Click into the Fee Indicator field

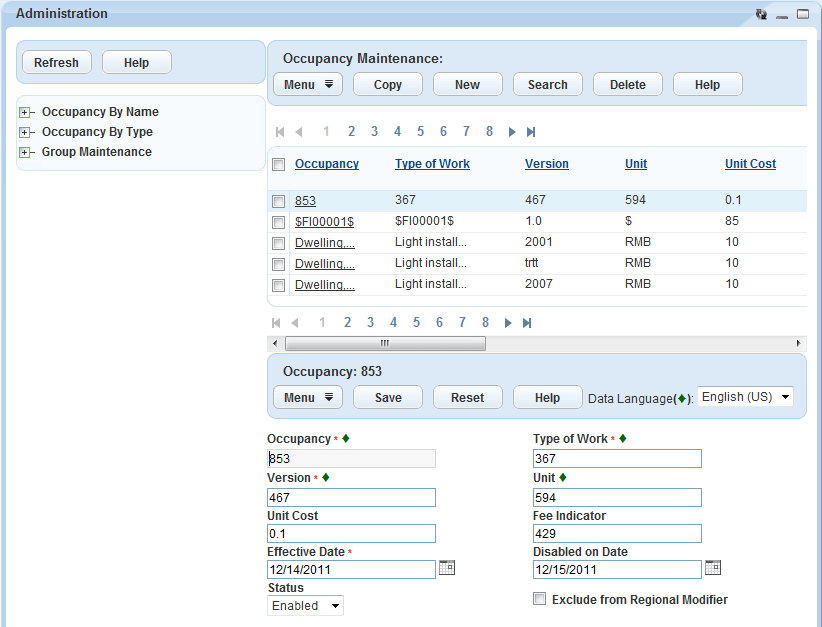[617, 534]
